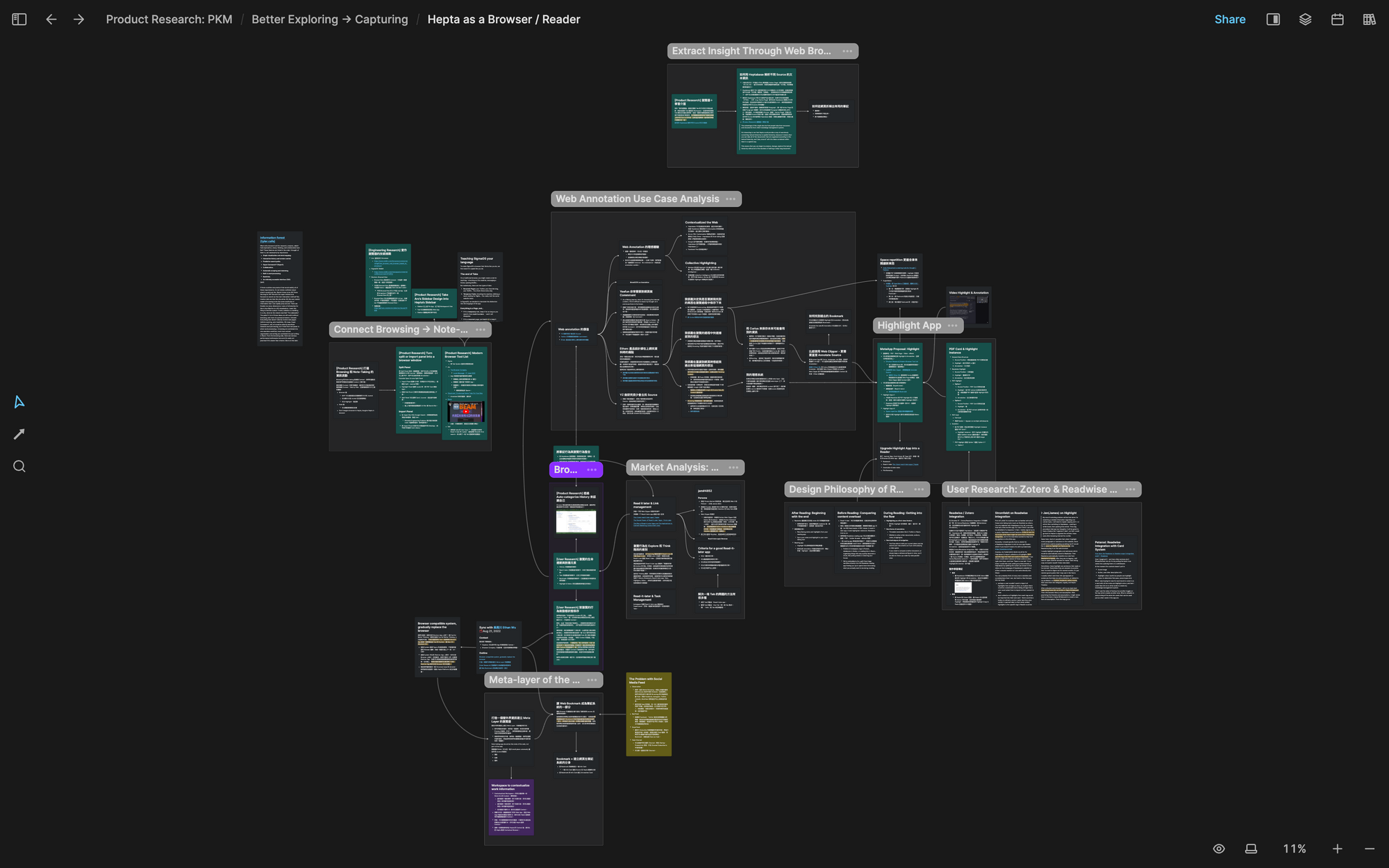Open the Highlight App section options menu
1389x868 pixels.
(x=952, y=326)
